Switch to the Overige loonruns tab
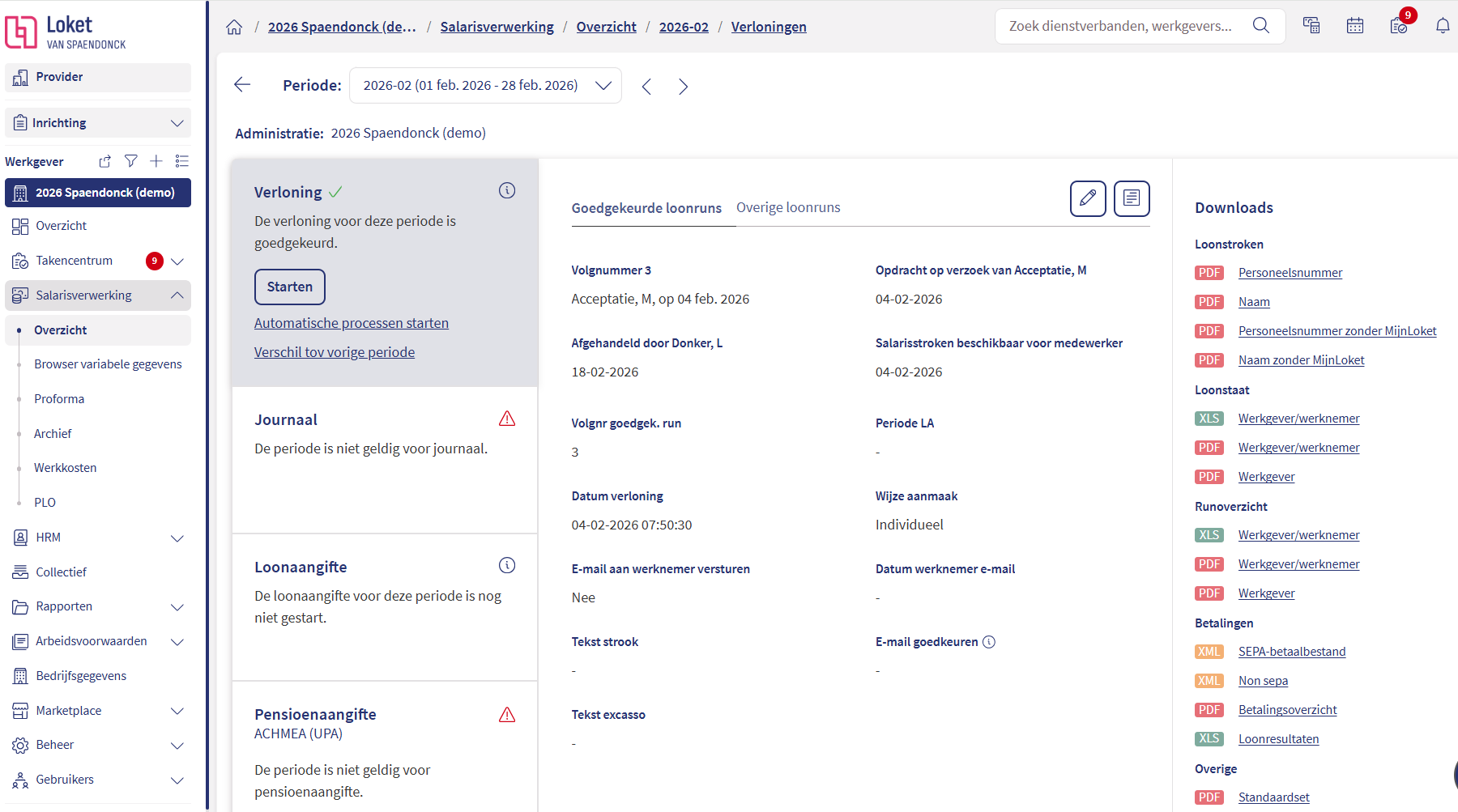 [x=787, y=207]
